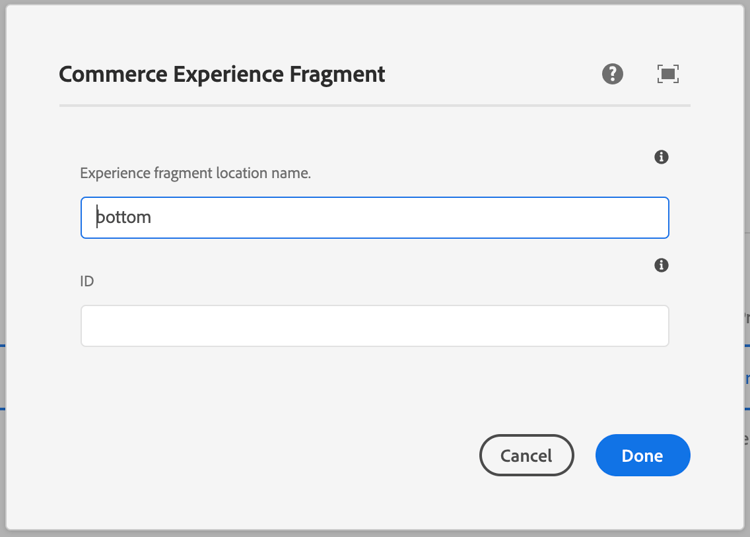Show info tooltip for the ID field
Screen dimensions: 750x537
661,265
